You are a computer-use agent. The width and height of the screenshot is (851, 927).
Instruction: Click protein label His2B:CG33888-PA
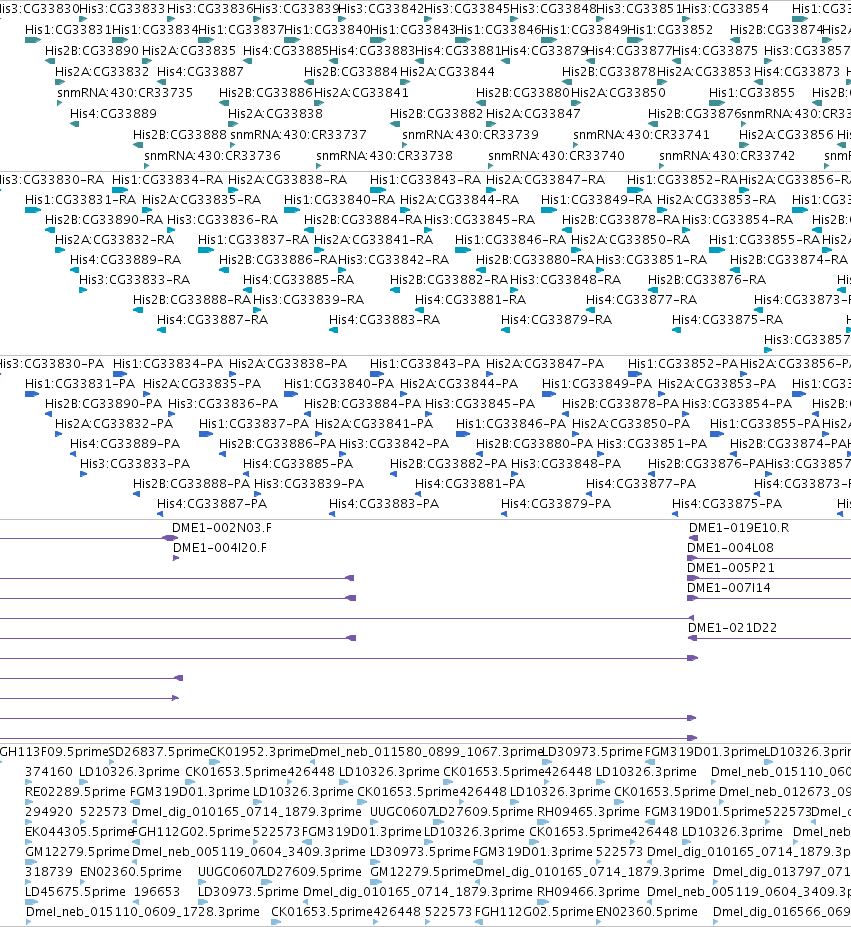click(192, 484)
